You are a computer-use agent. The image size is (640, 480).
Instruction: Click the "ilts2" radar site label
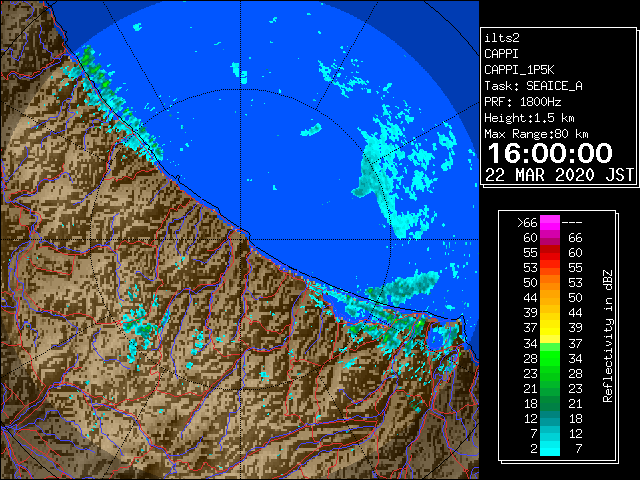pyautogui.click(x=502, y=38)
